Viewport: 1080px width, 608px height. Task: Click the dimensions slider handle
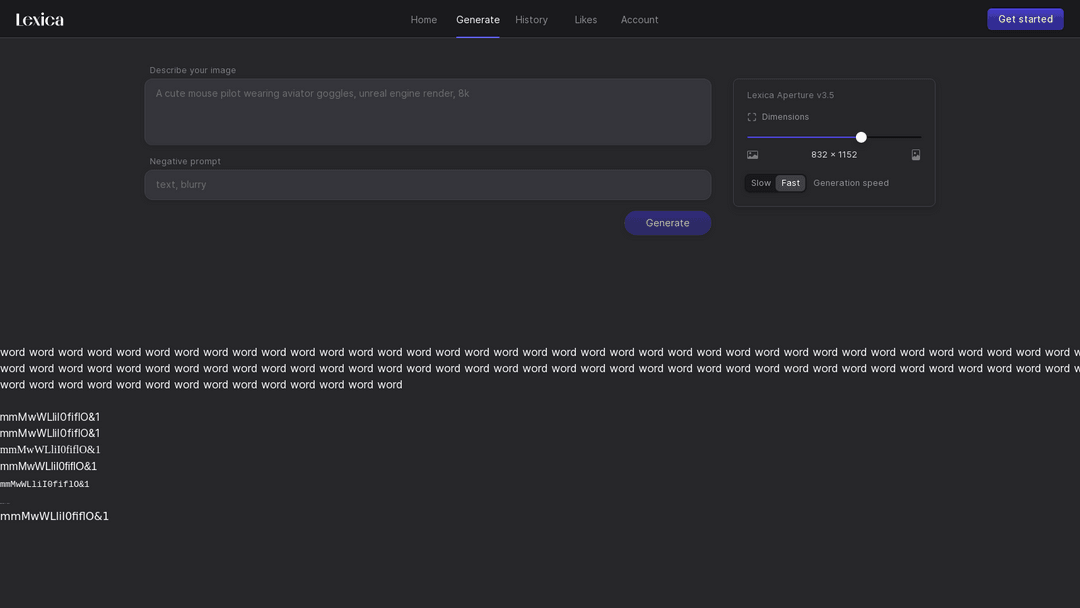point(861,137)
